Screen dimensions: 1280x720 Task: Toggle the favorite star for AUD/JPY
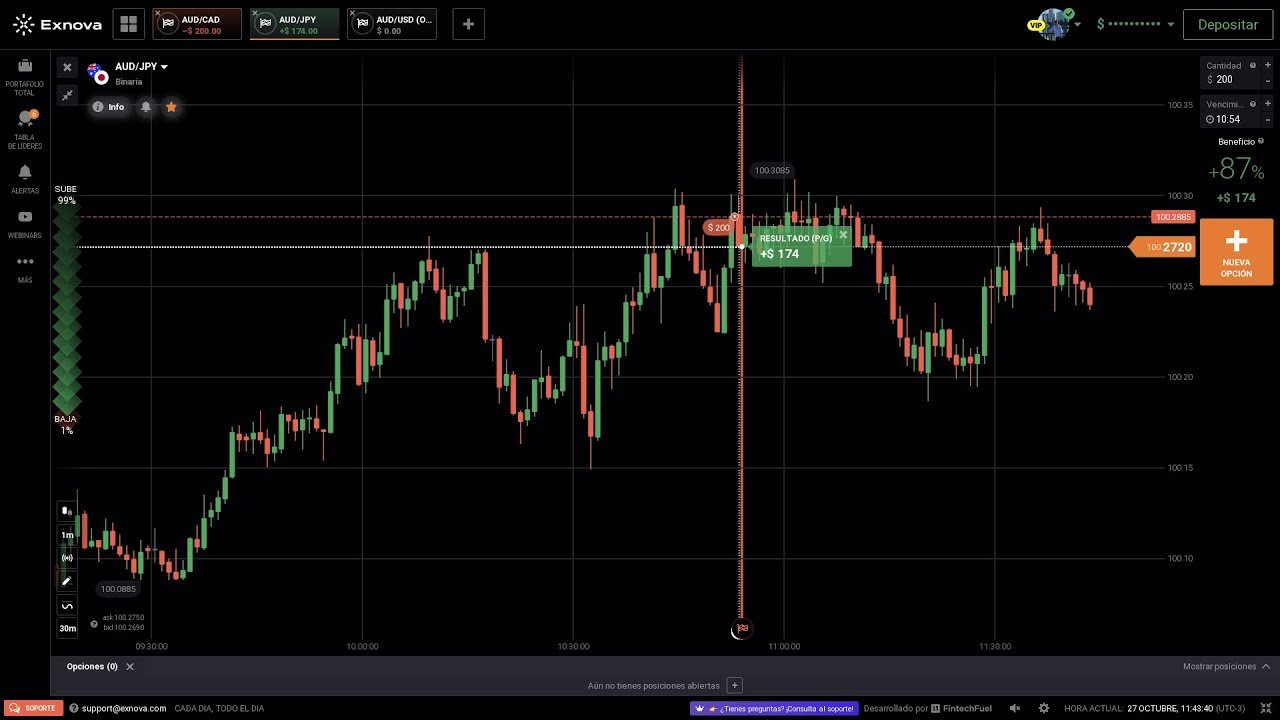click(171, 107)
